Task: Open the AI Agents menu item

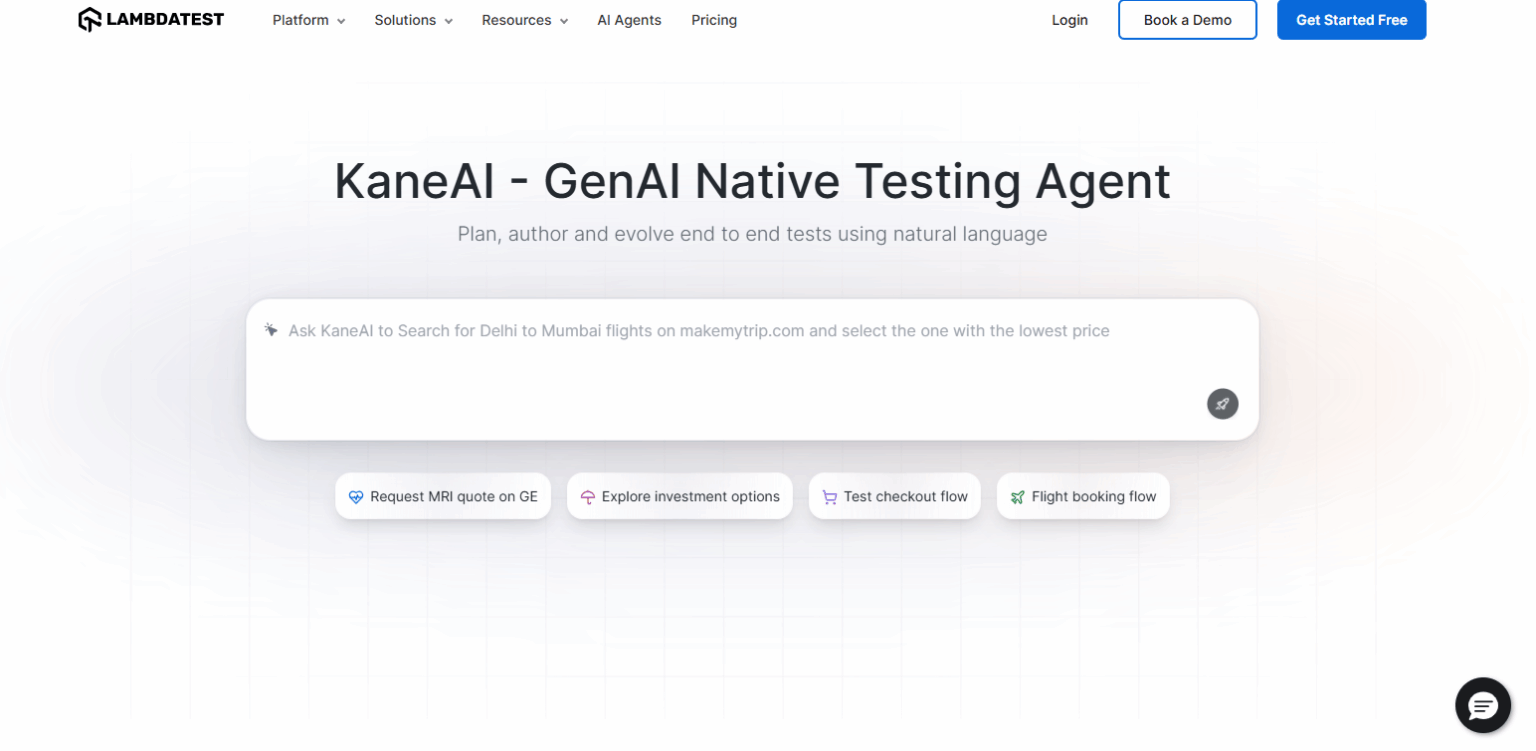Action: pos(629,20)
